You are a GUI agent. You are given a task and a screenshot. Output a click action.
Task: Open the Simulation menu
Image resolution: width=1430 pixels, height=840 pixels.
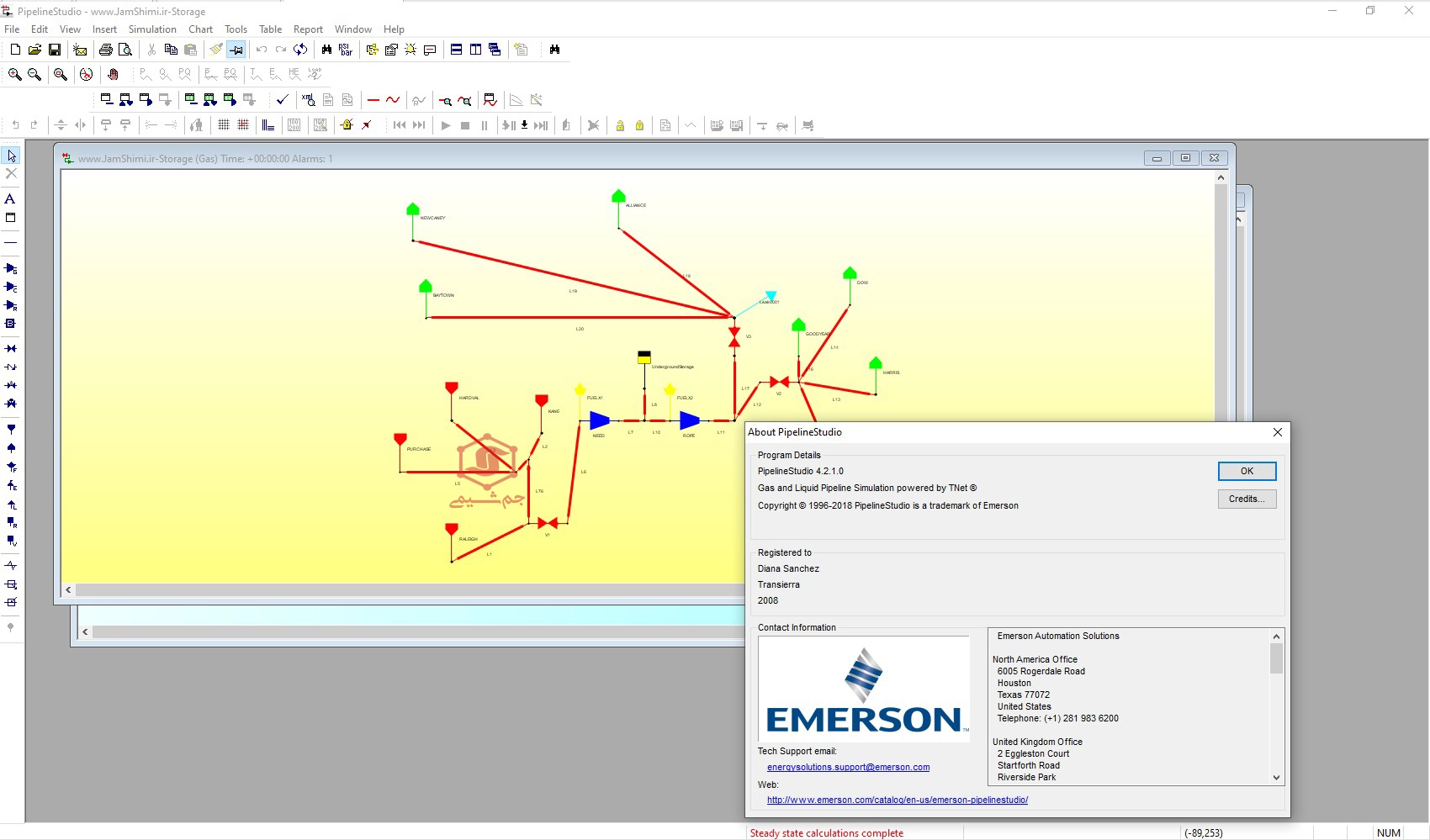coord(152,29)
